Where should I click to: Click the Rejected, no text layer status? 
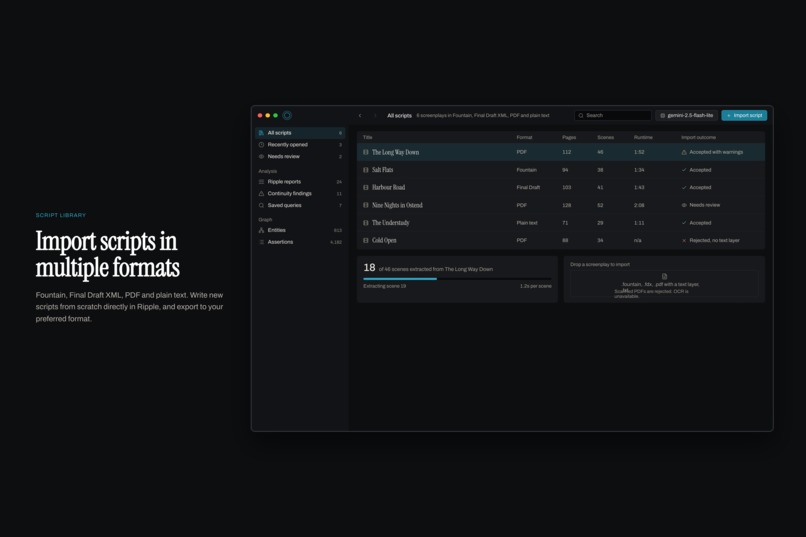715,240
